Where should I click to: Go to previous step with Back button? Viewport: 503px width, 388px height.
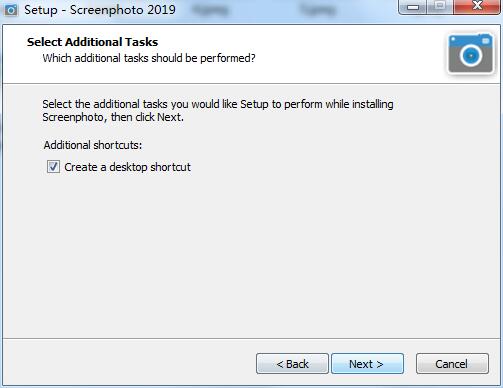[x=292, y=364]
